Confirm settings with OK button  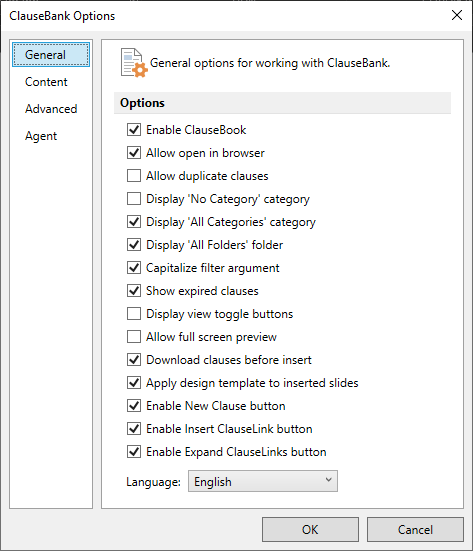coord(310,530)
